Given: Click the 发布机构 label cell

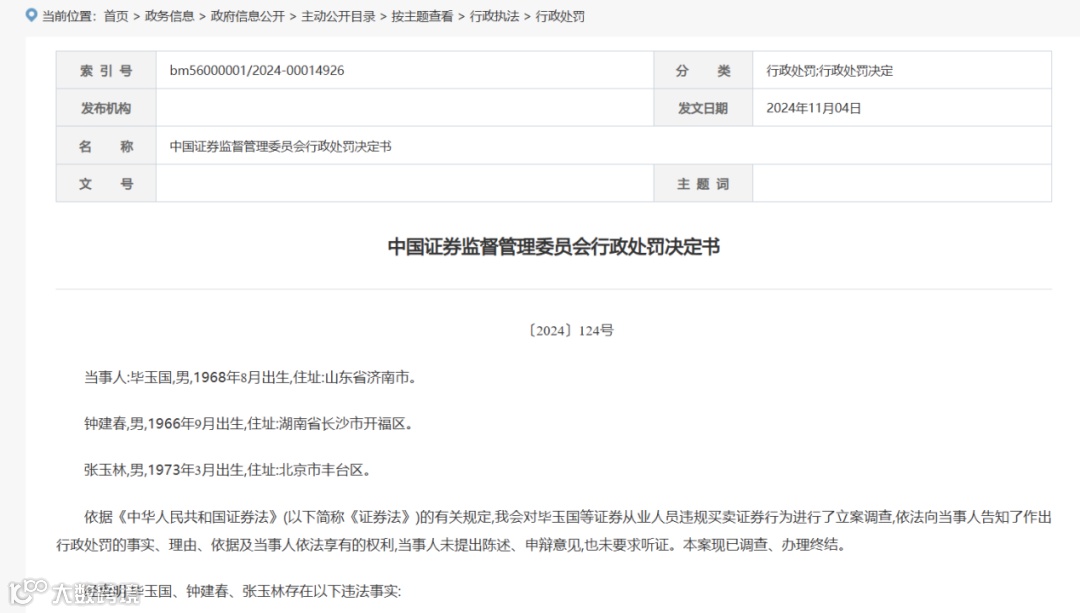Looking at the screenshot, I should [x=106, y=107].
